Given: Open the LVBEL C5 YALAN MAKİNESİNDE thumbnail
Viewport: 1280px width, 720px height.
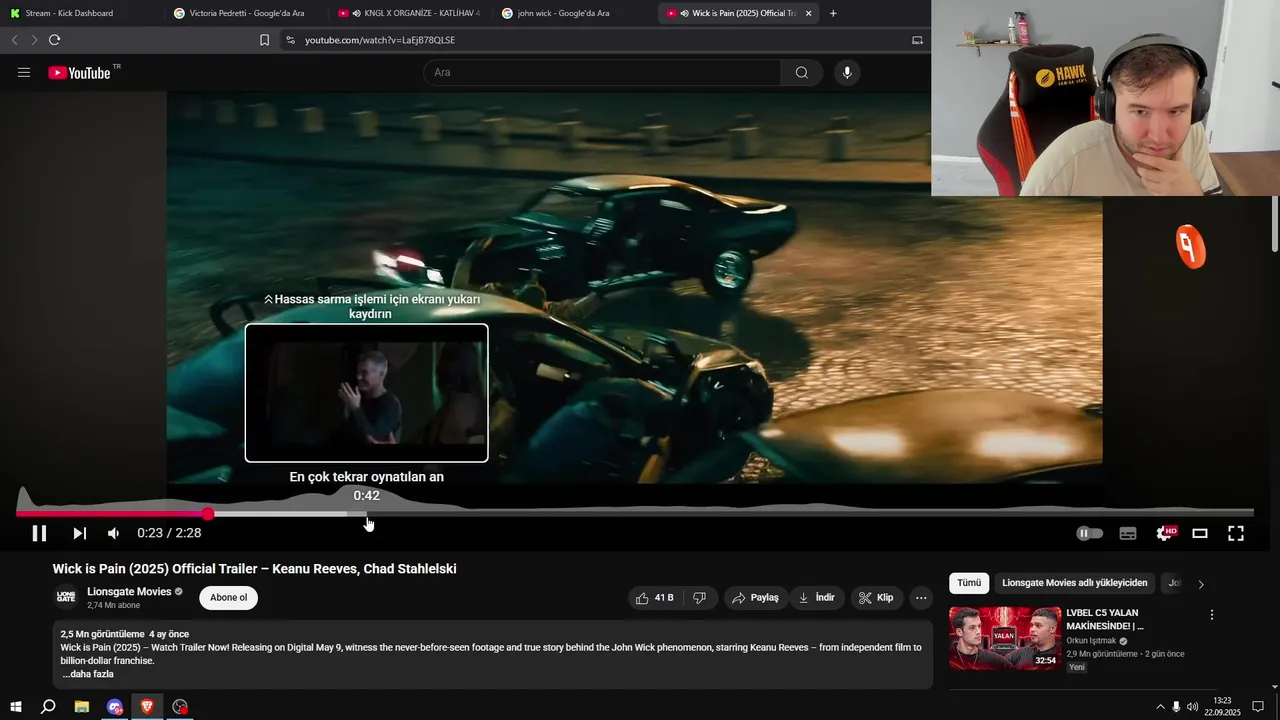Looking at the screenshot, I should [x=1005, y=638].
